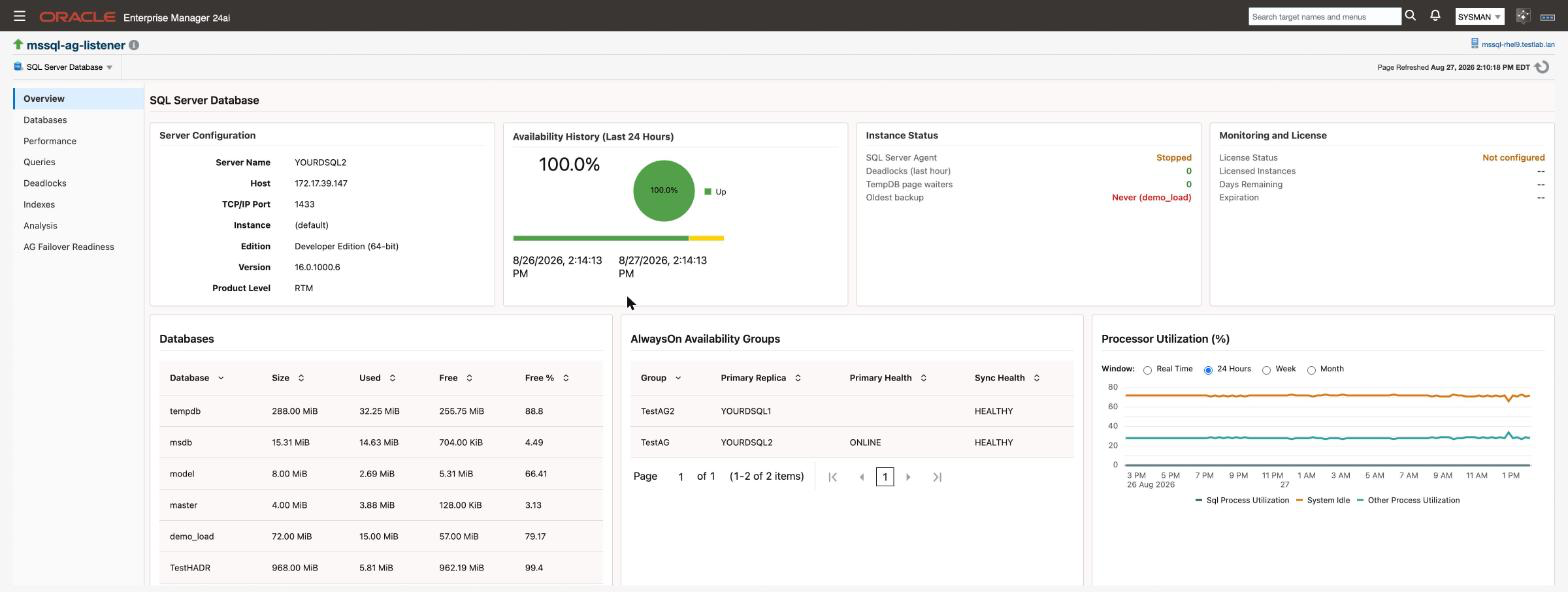Open the SYSMAN user dropdown
Image resolution: width=1568 pixels, height=592 pixels.
[x=1479, y=17]
